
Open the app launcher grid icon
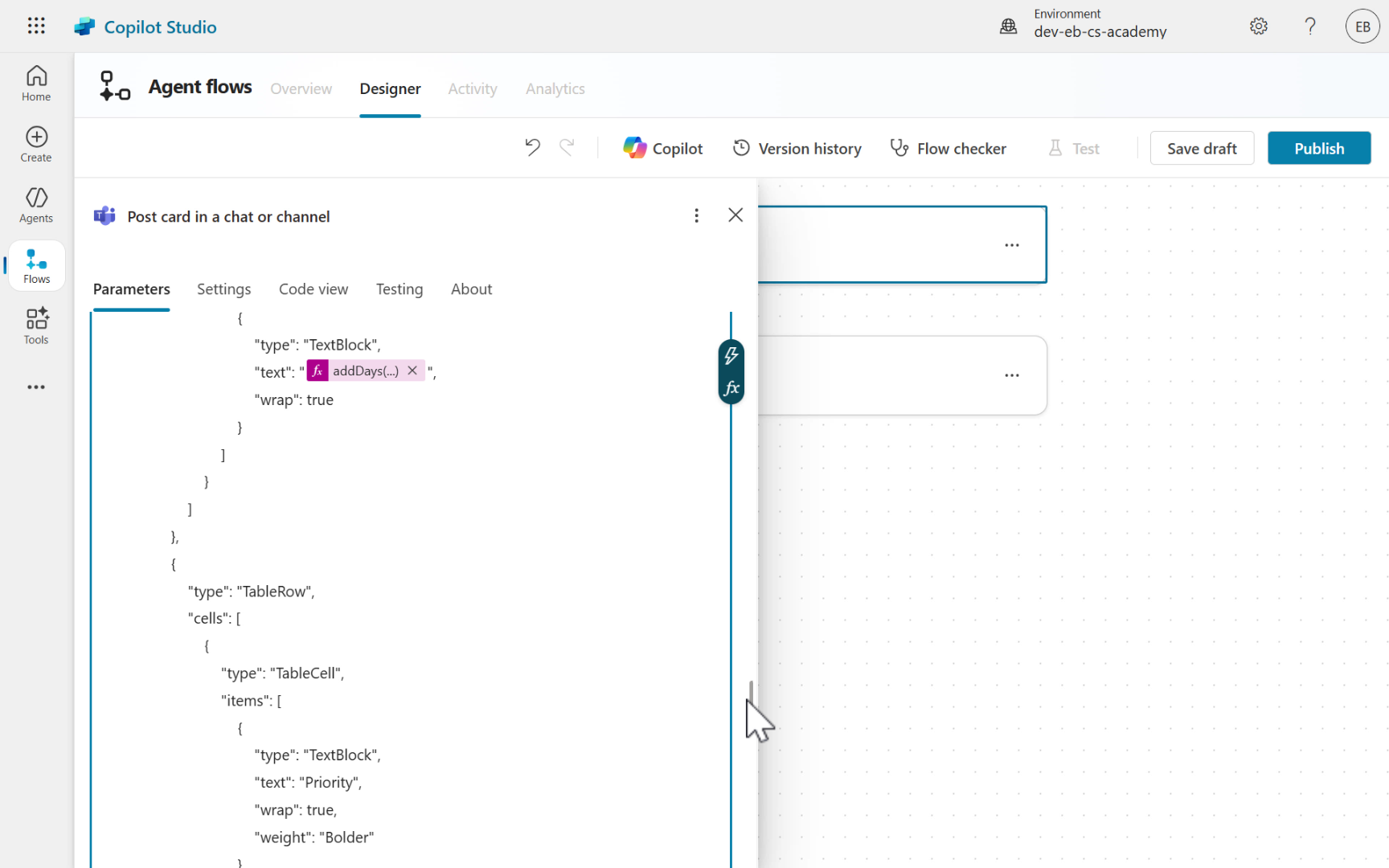pyautogui.click(x=36, y=27)
